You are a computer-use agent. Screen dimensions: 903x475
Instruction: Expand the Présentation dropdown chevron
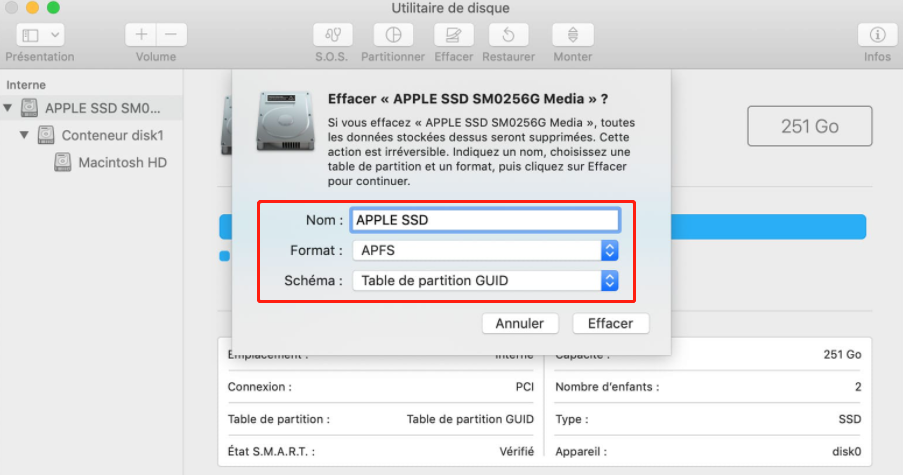pyautogui.click(x=55, y=35)
